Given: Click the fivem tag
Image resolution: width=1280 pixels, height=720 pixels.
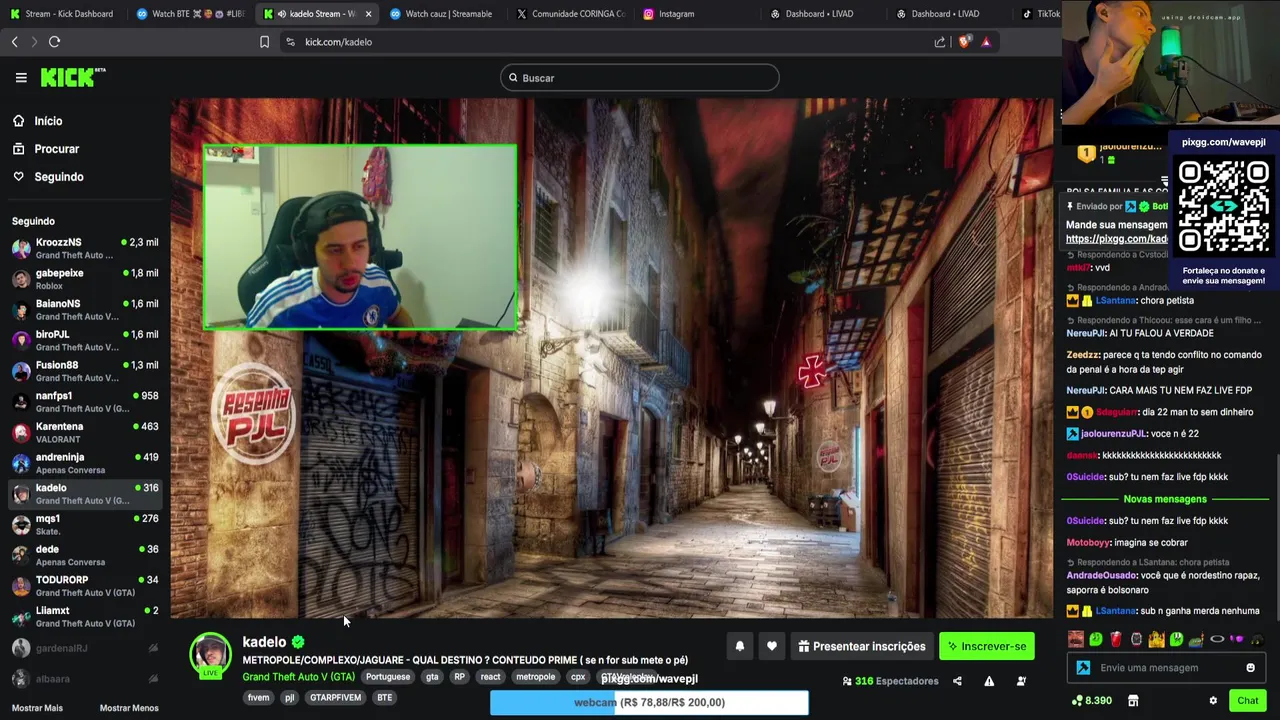Looking at the screenshot, I should tap(258, 697).
